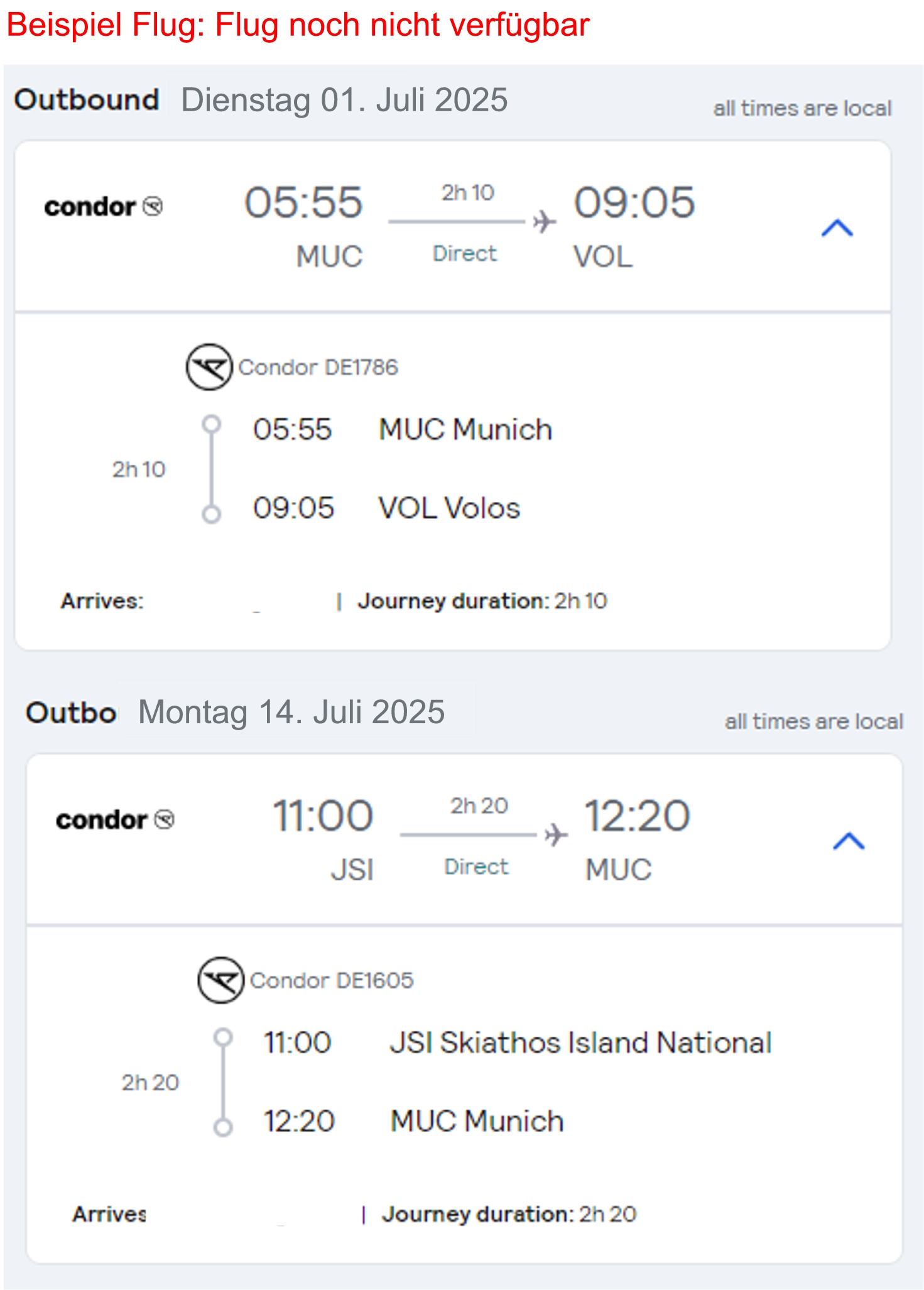Click the Condor DE1605 flight number

pos(332,980)
